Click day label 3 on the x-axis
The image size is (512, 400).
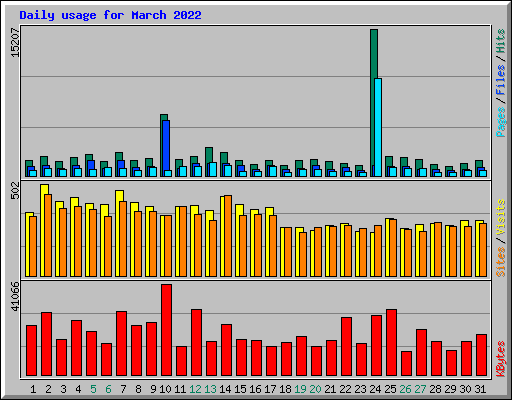coord(63,389)
